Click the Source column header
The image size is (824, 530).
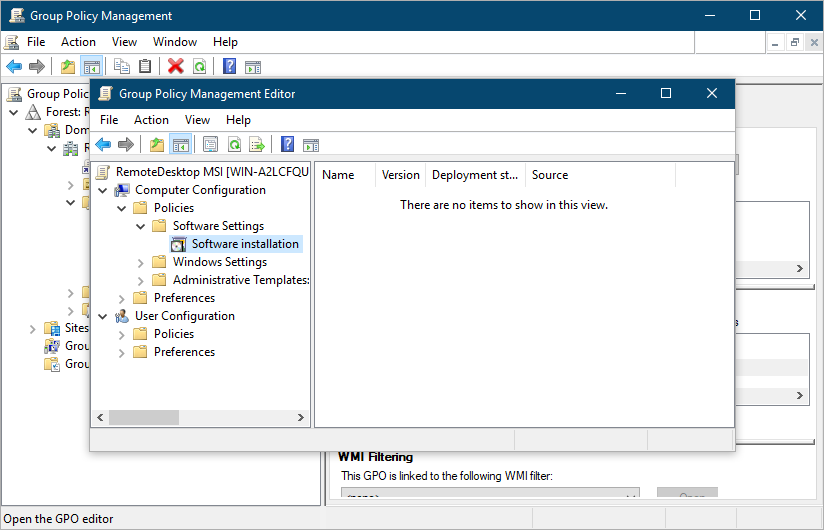pos(550,175)
